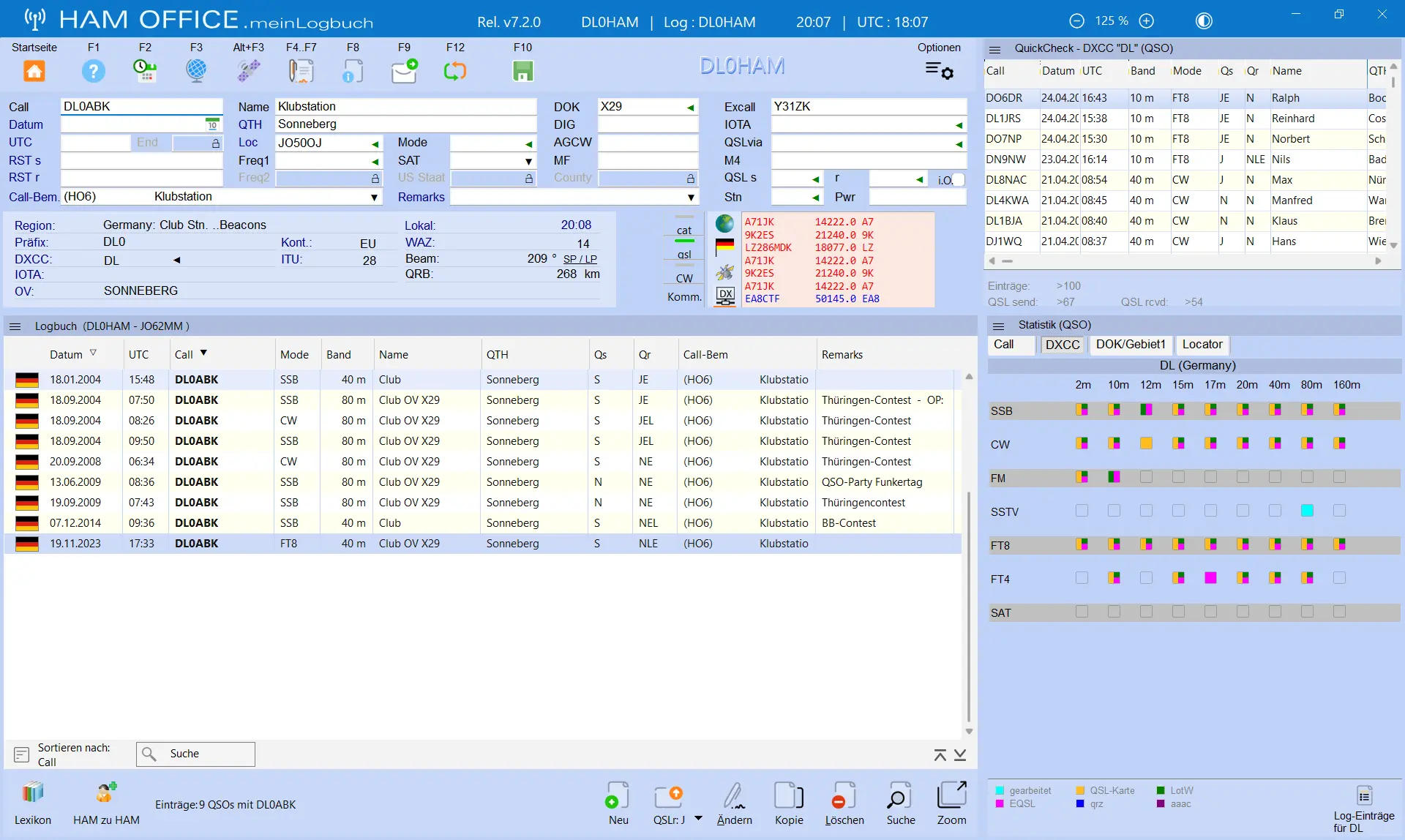Click in the Suche search field

(195, 754)
